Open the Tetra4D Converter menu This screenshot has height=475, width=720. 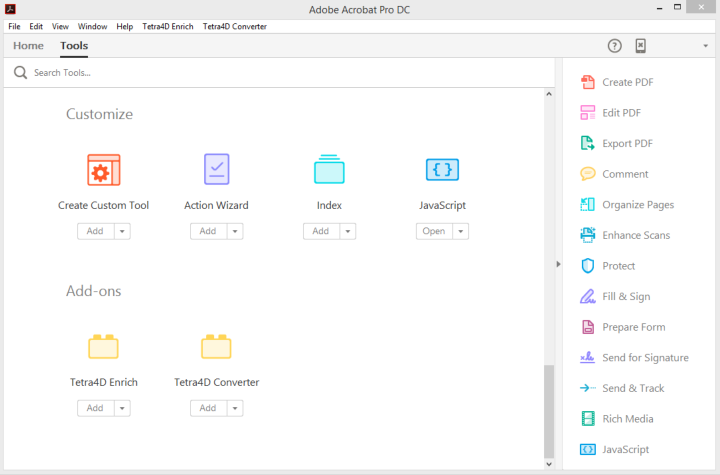pyautogui.click(x=235, y=26)
